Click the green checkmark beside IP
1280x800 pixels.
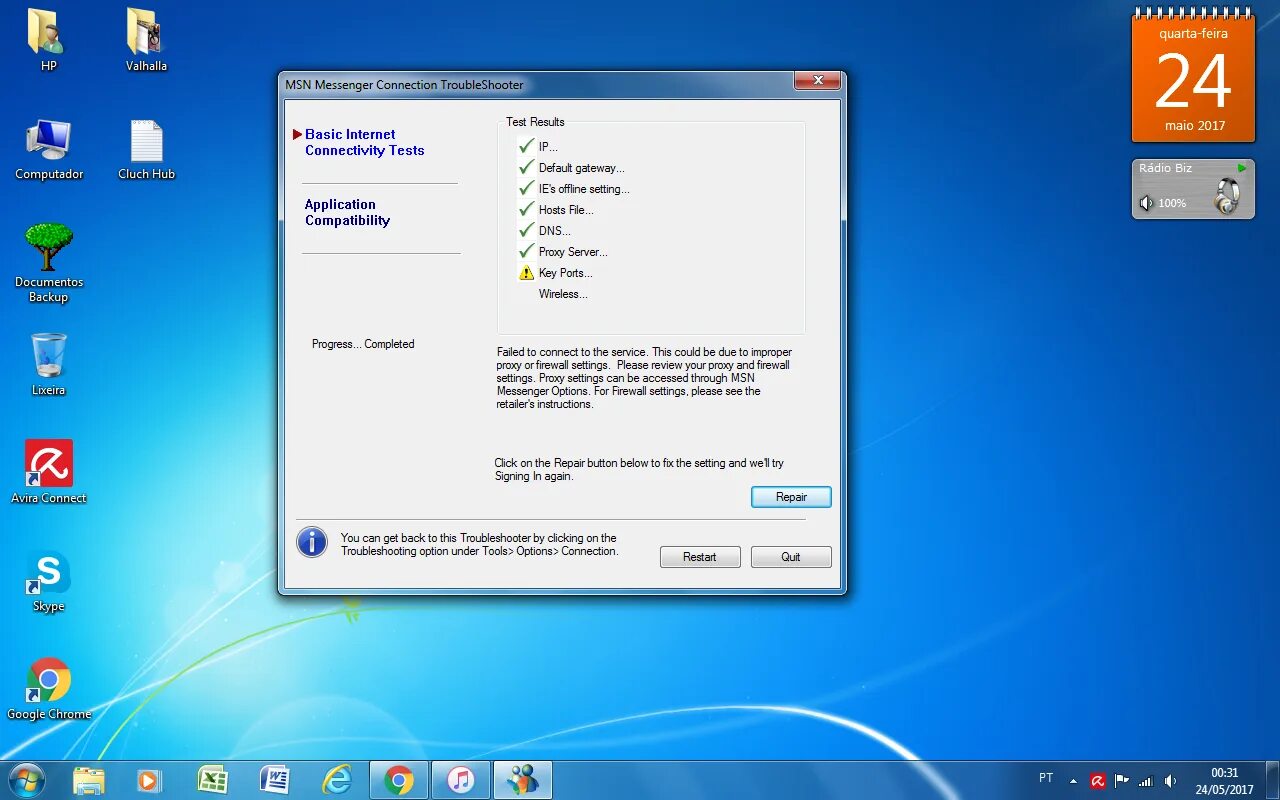tap(527, 146)
